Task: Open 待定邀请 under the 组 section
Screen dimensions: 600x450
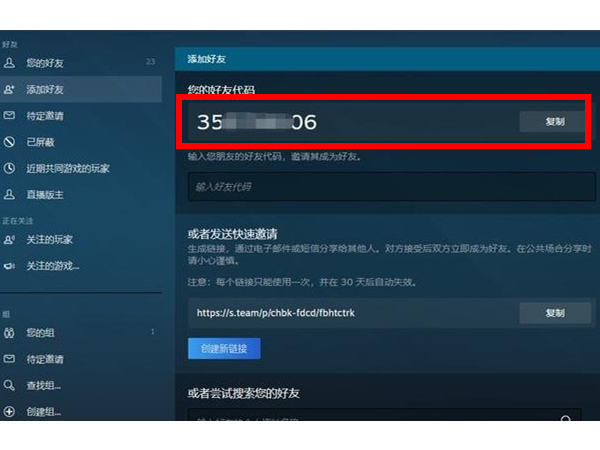Action: coord(45,359)
